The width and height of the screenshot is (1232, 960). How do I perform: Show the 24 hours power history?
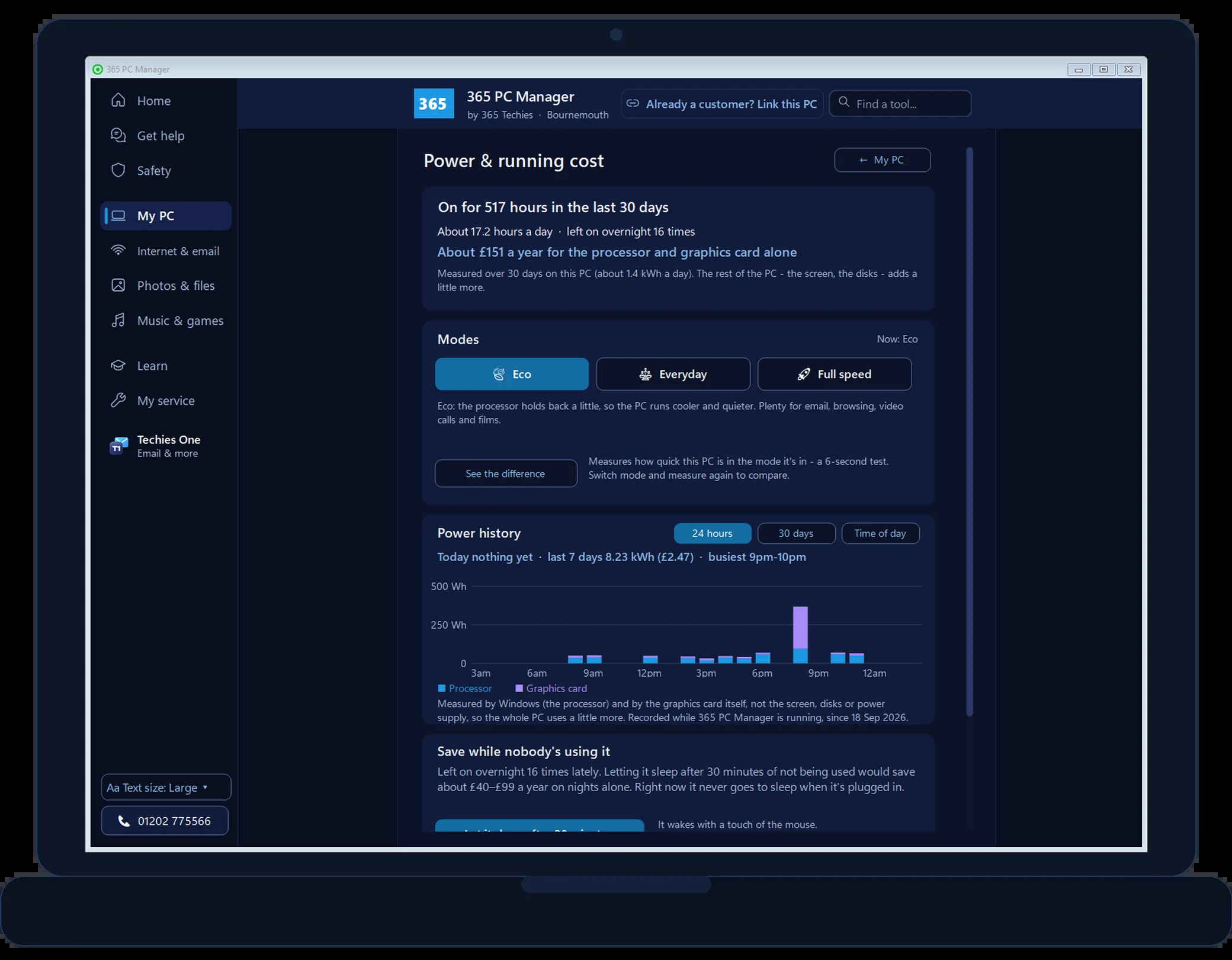[713, 533]
